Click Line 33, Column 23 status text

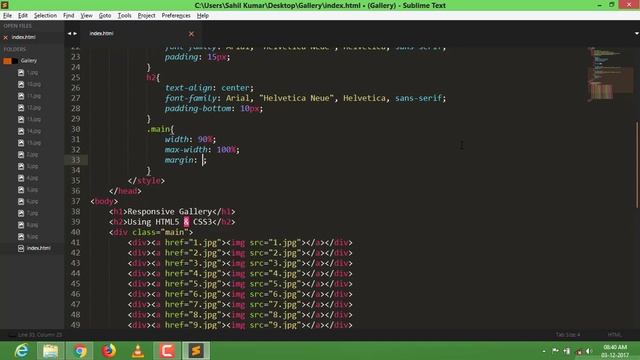coord(40,335)
